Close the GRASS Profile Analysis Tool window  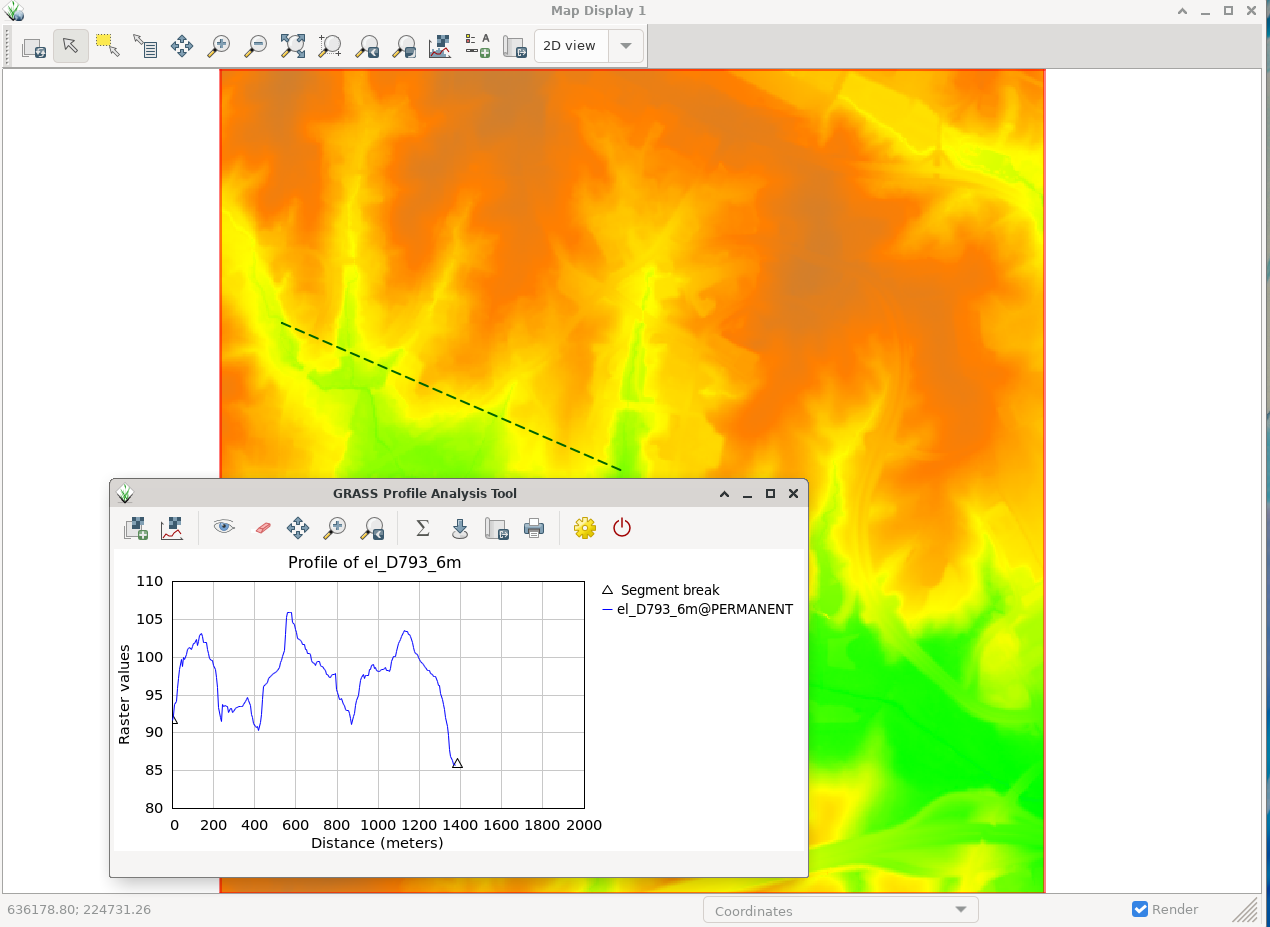coord(793,493)
